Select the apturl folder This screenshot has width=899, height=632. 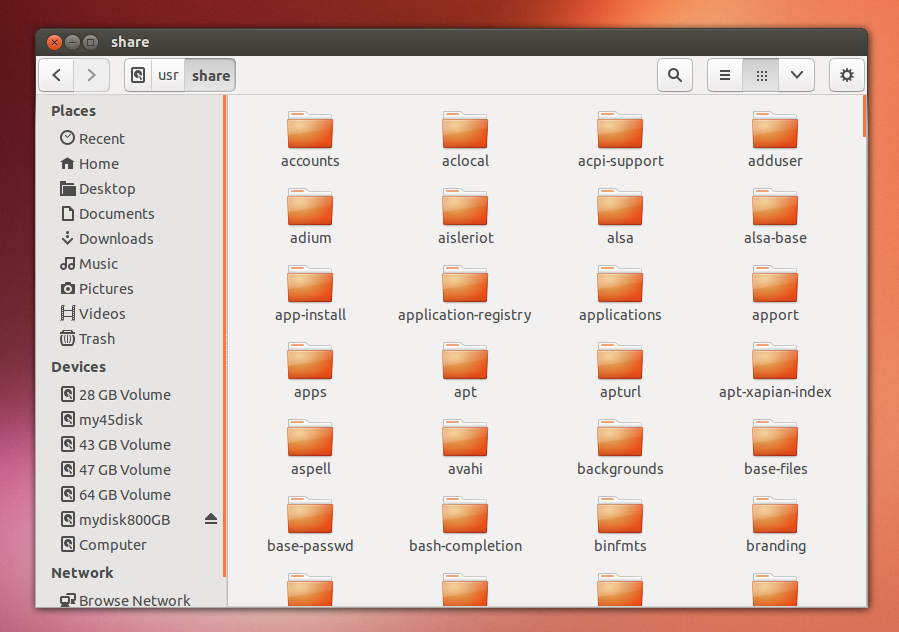(620, 371)
